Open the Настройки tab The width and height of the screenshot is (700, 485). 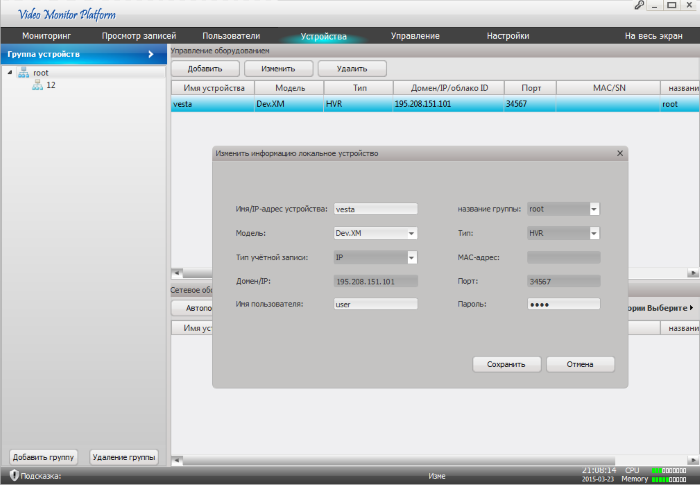point(508,36)
